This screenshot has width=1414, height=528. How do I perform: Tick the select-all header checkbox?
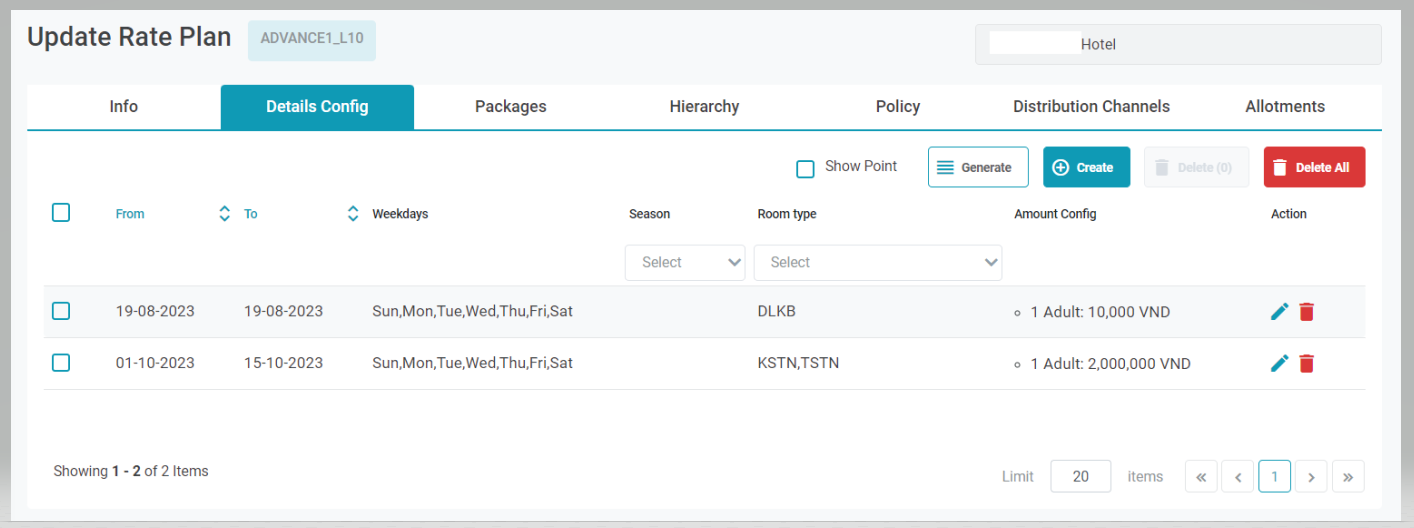(61, 213)
